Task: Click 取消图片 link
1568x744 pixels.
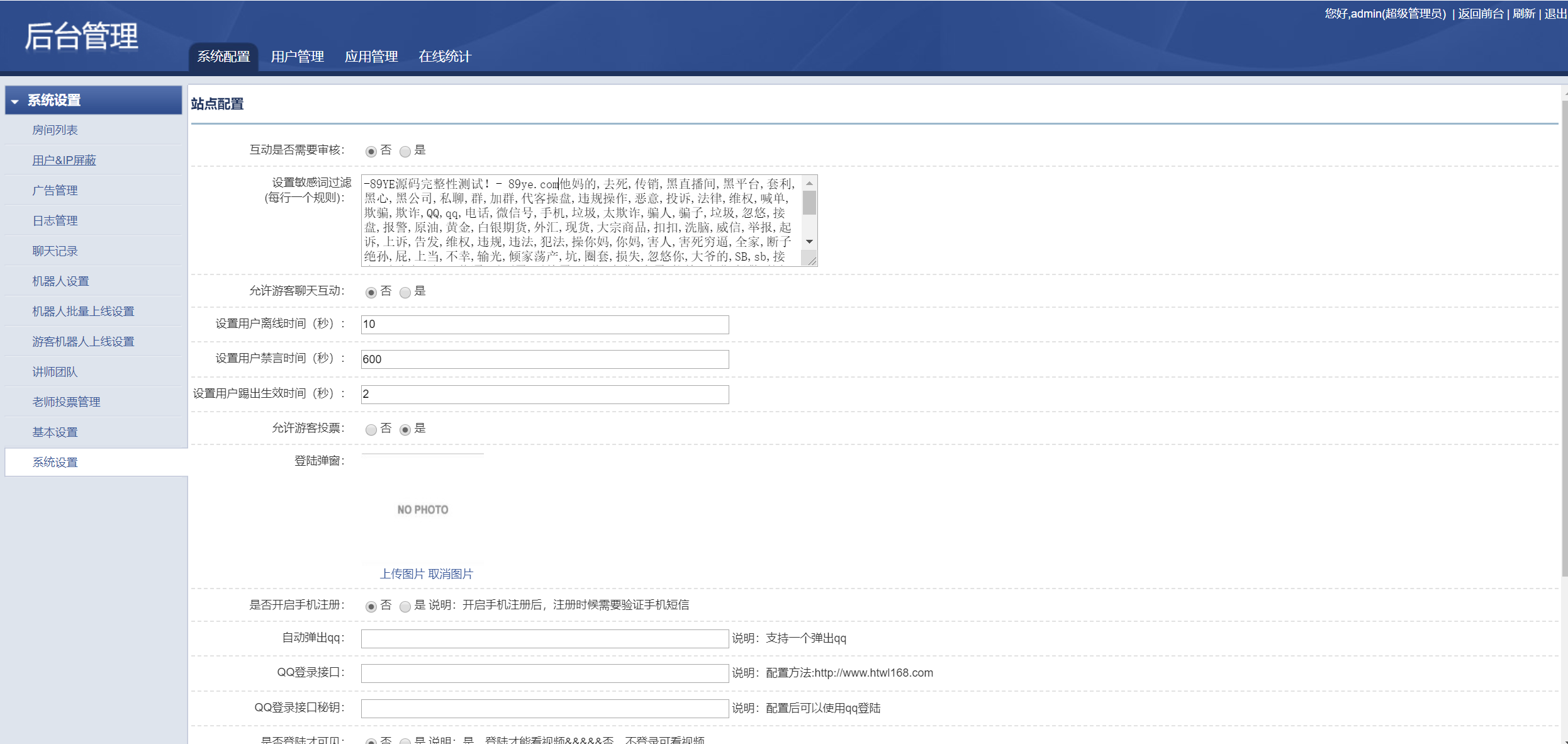Action: click(451, 574)
